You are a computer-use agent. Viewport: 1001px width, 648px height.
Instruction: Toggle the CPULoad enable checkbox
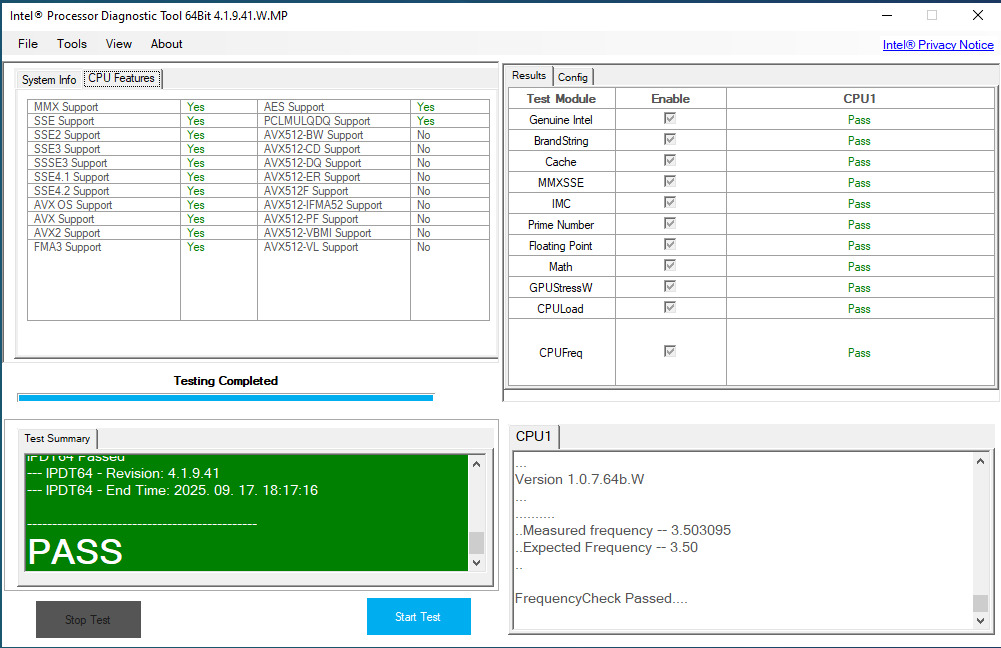670,307
